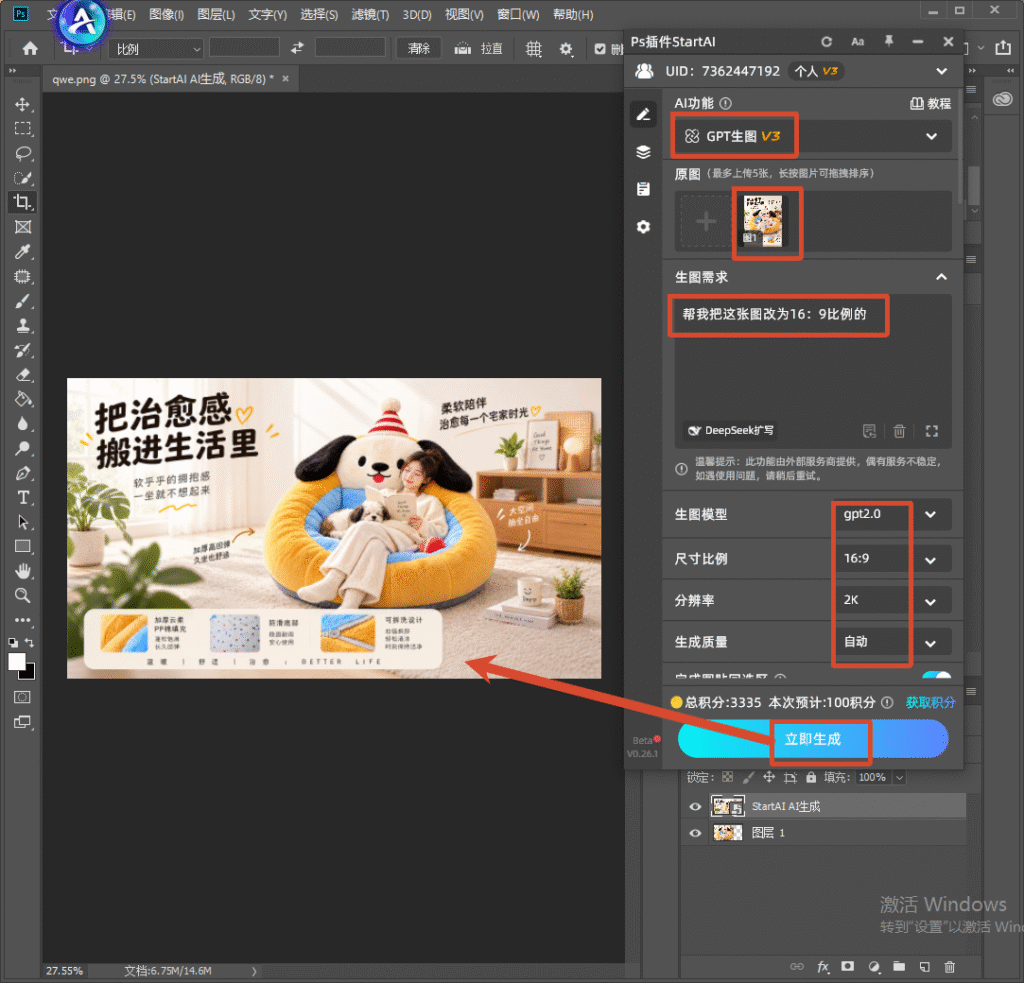This screenshot has height=983, width=1024.
Task: Click DeepSeek扩写 prompt expand button
Action: coord(731,430)
